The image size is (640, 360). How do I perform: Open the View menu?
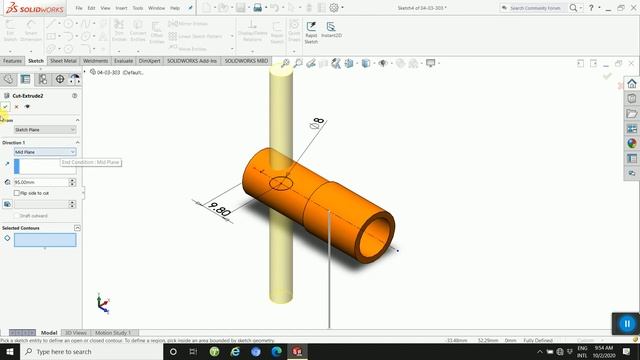(x=105, y=8)
